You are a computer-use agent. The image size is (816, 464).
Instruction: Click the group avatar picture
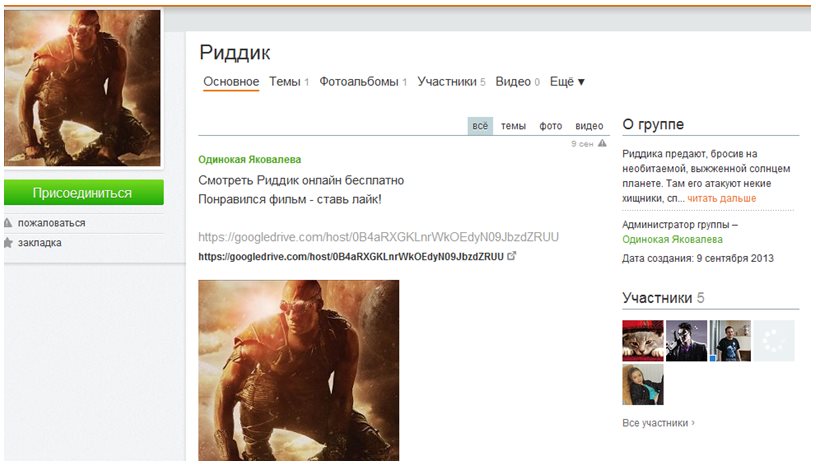point(82,88)
